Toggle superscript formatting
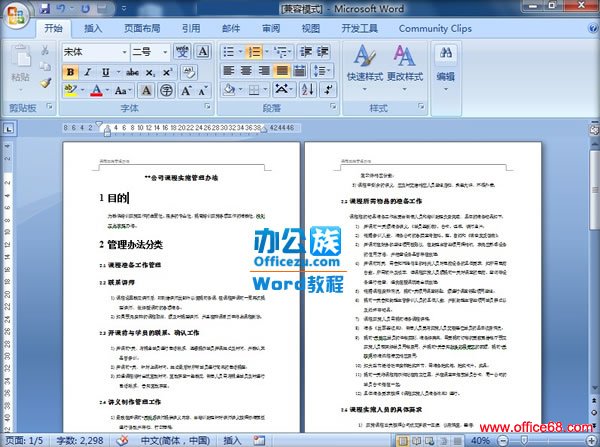The width and height of the screenshot is (600, 447). (x=167, y=72)
